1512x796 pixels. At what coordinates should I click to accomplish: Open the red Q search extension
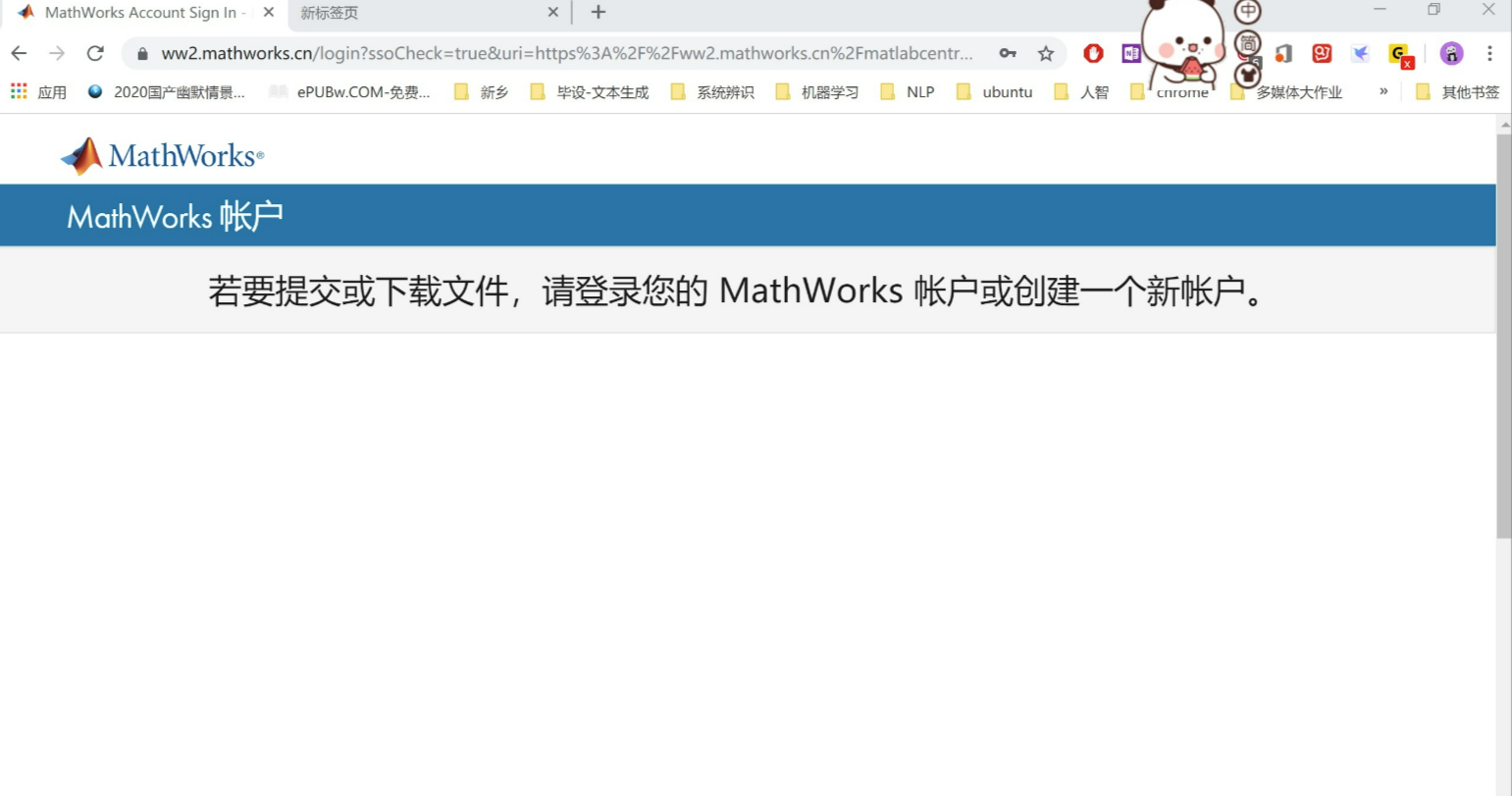click(1322, 53)
